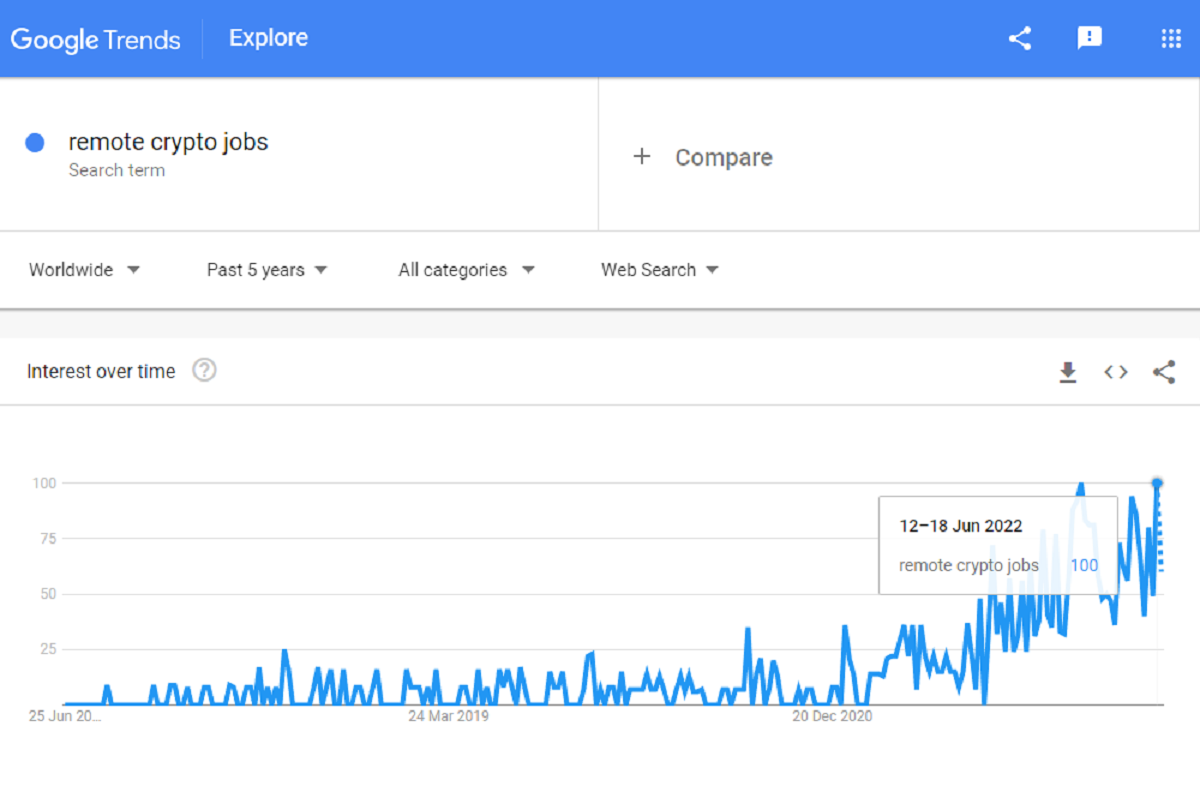The image size is (1200, 798).
Task: Edit the remote crypto jobs search term
Action: 168,142
